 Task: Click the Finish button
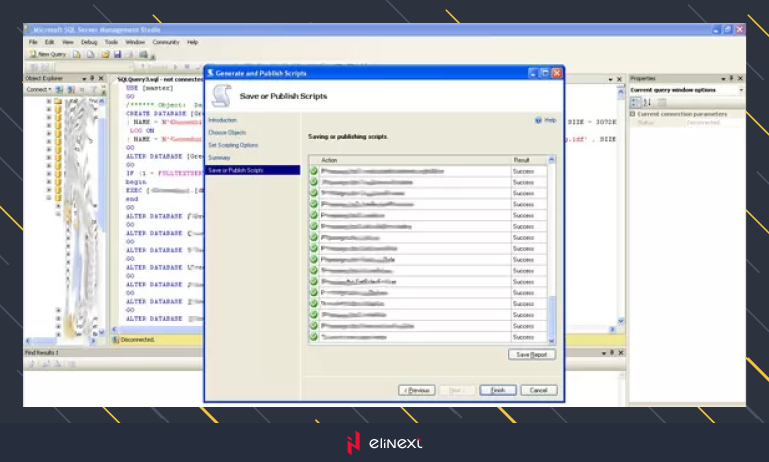(x=497, y=390)
